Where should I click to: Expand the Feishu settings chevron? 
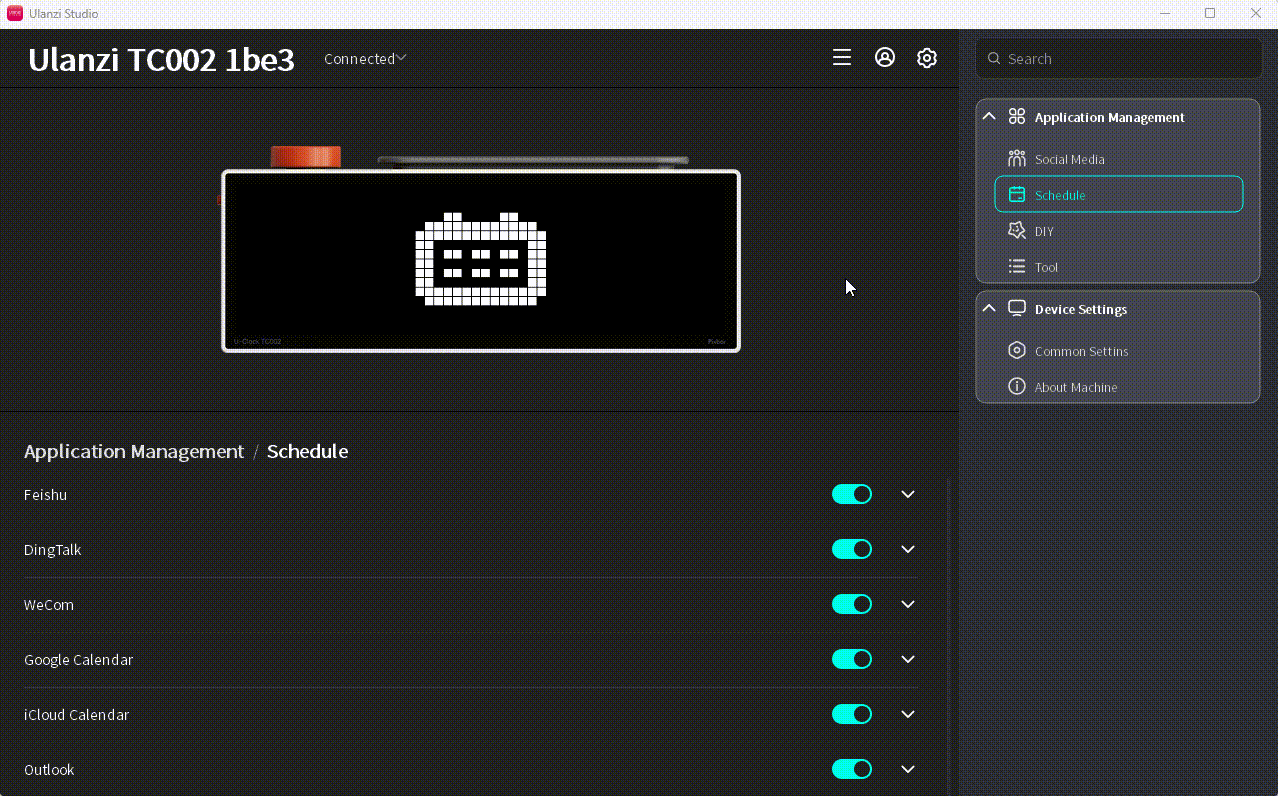(908, 494)
